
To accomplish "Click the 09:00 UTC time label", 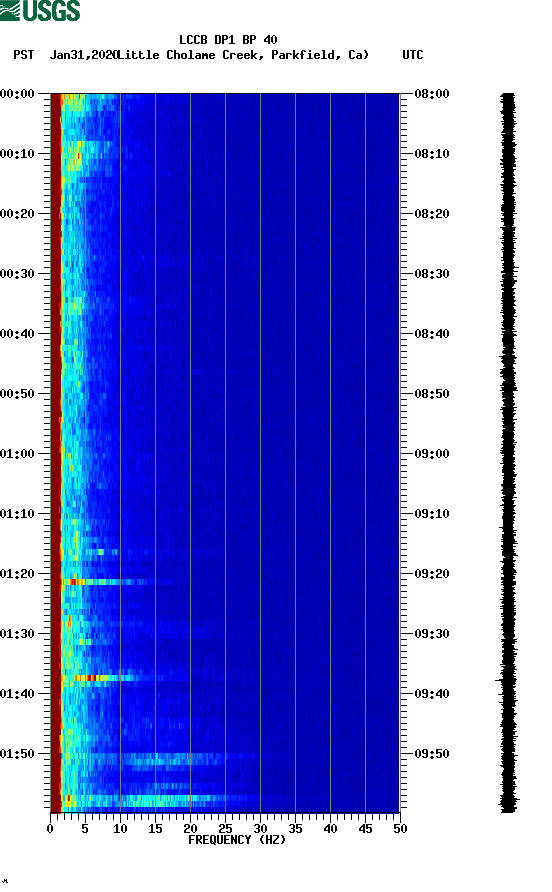I will (x=432, y=454).
